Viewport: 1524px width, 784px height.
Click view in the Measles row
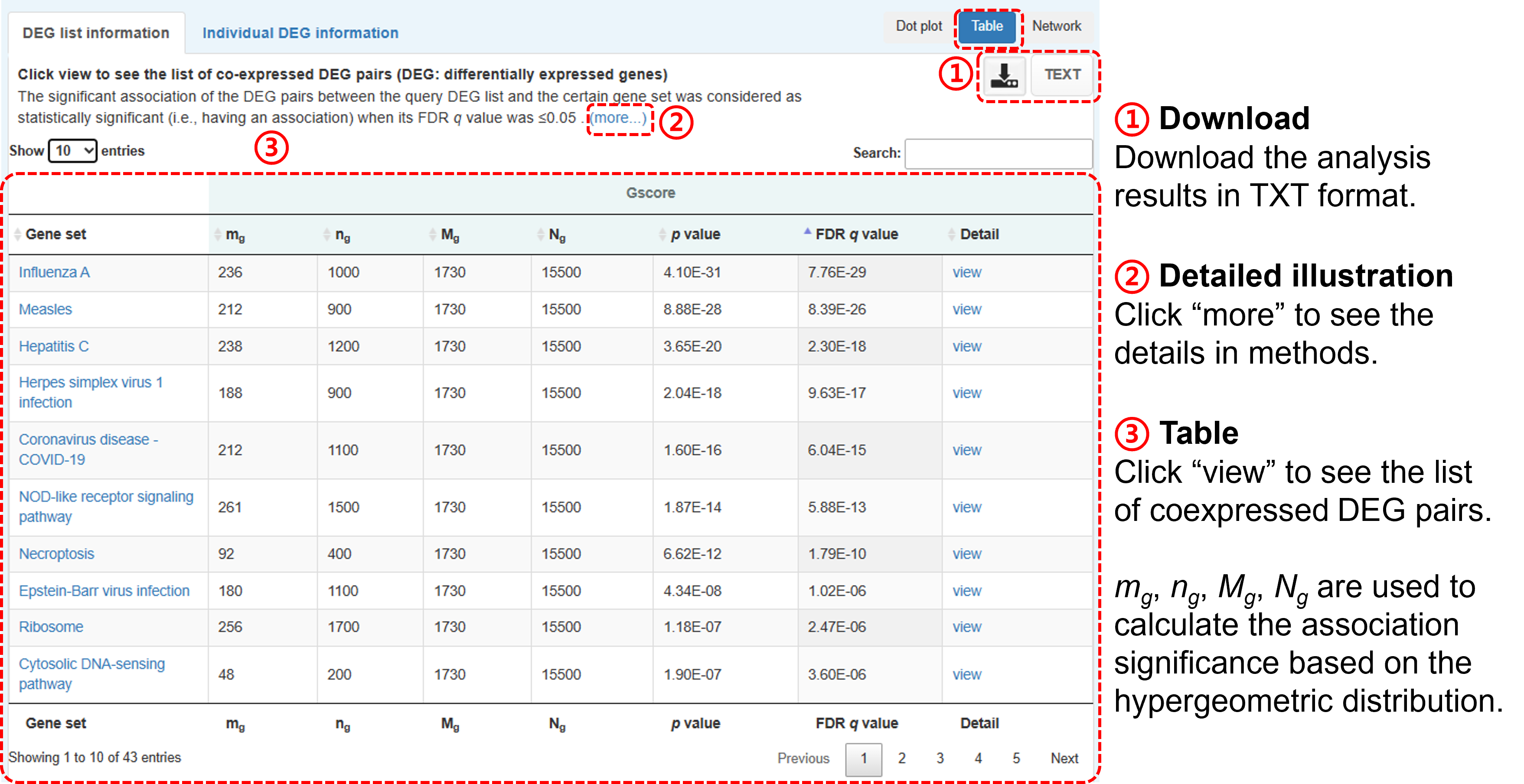[x=967, y=309]
